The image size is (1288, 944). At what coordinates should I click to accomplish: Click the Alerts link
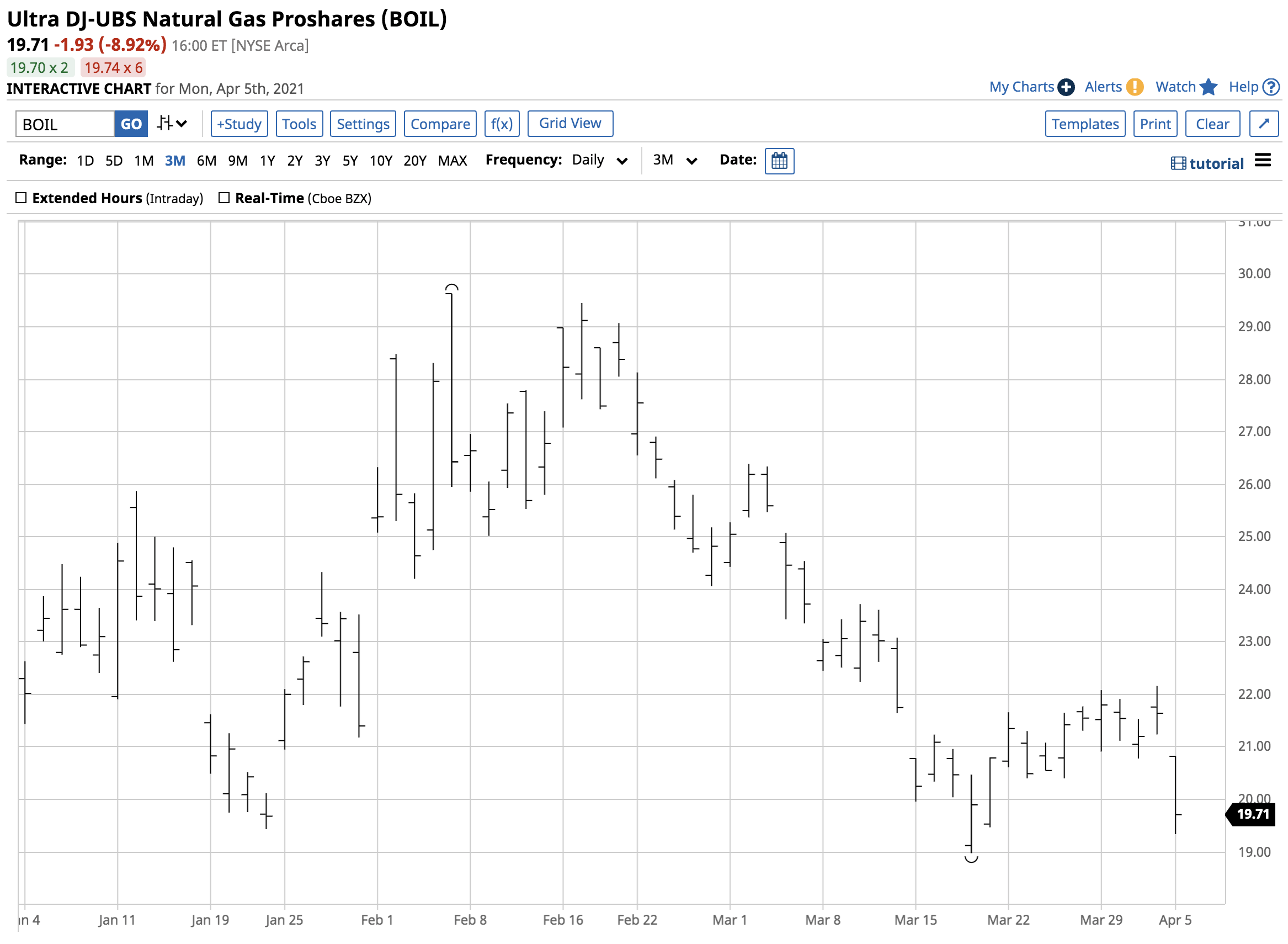tap(1103, 87)
